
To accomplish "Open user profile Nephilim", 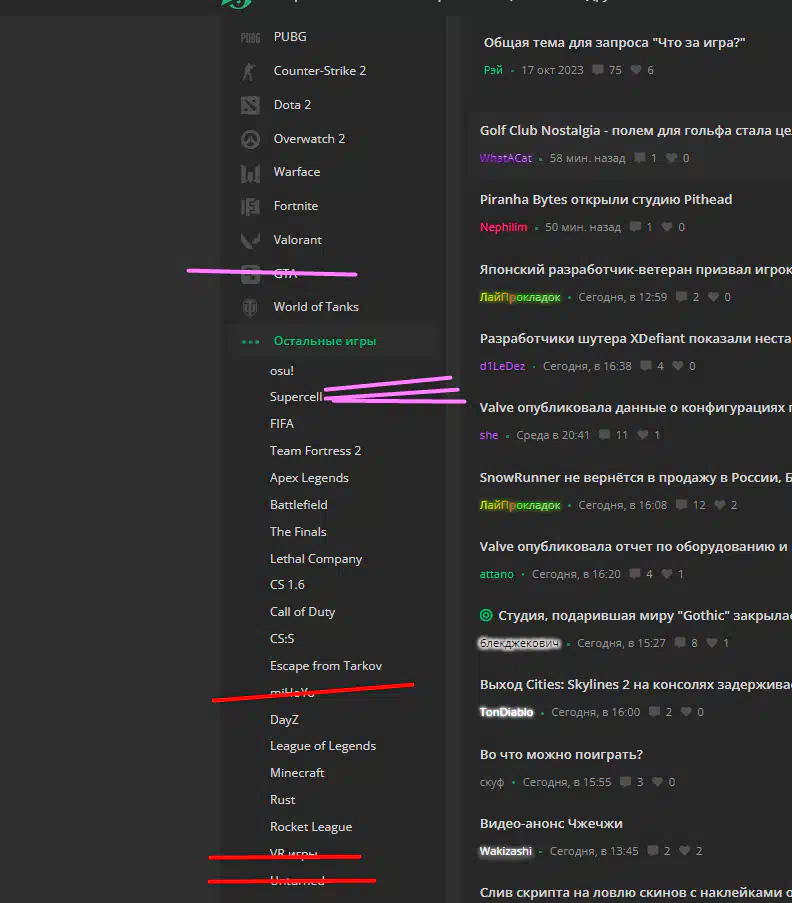I will click(x=503, y=227).
